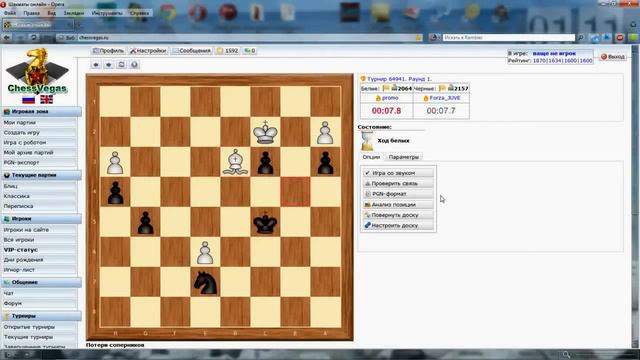Collapse the 'Общение' sidebar section
The image size is (640, 360).
(x=41, y=282)
